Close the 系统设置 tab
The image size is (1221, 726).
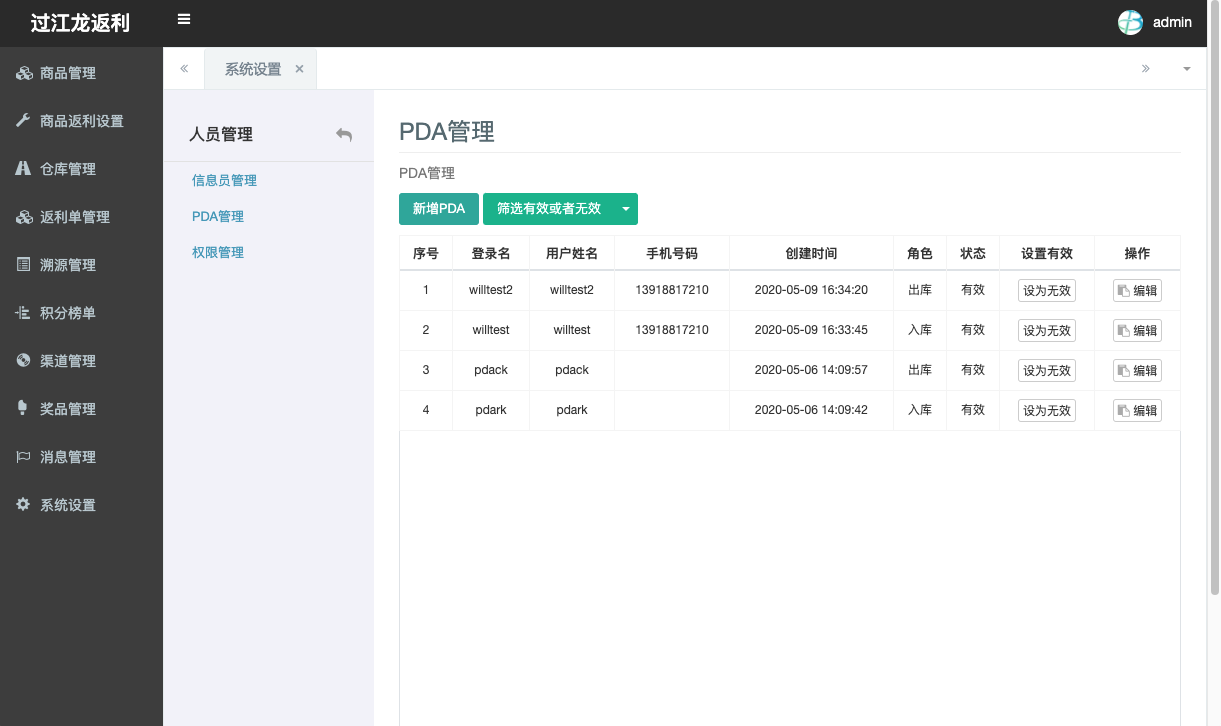[x=299, y=69]
